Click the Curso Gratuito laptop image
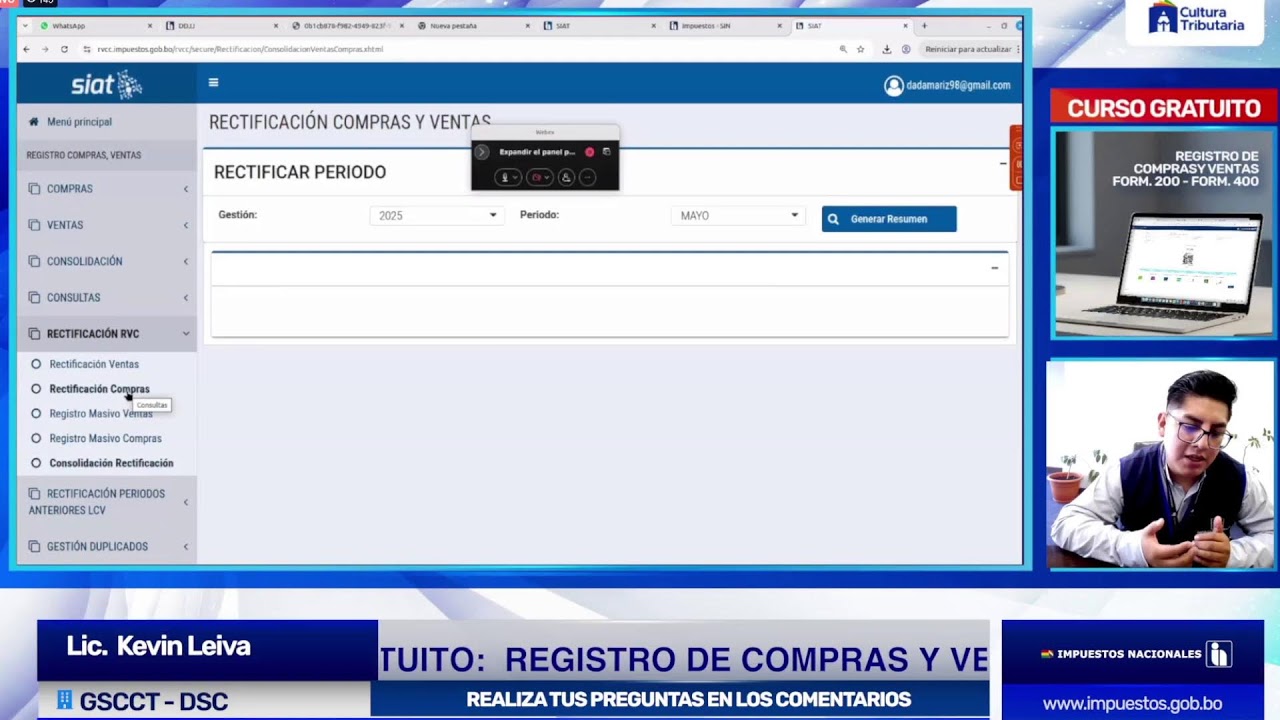This screenshot has height=720, width=1280. pyautogui.click(x=1163, y=235)
